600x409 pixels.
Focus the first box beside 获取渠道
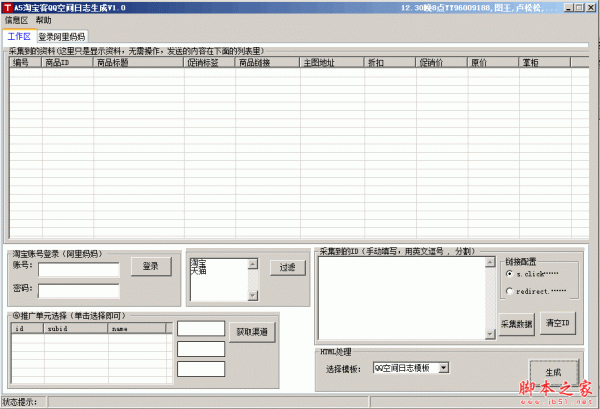[x=201, y=329]
